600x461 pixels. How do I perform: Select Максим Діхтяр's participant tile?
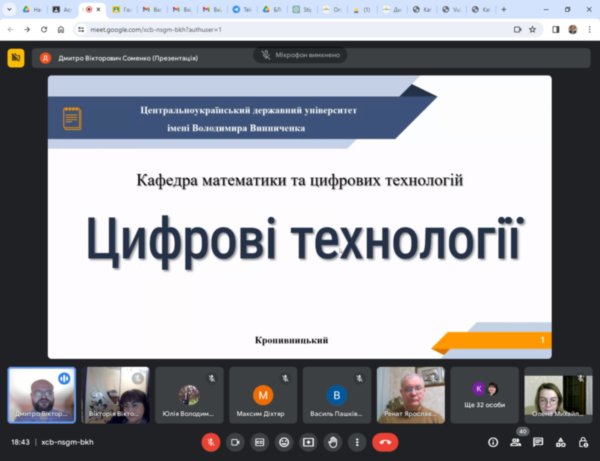click(x=263, y=395)
